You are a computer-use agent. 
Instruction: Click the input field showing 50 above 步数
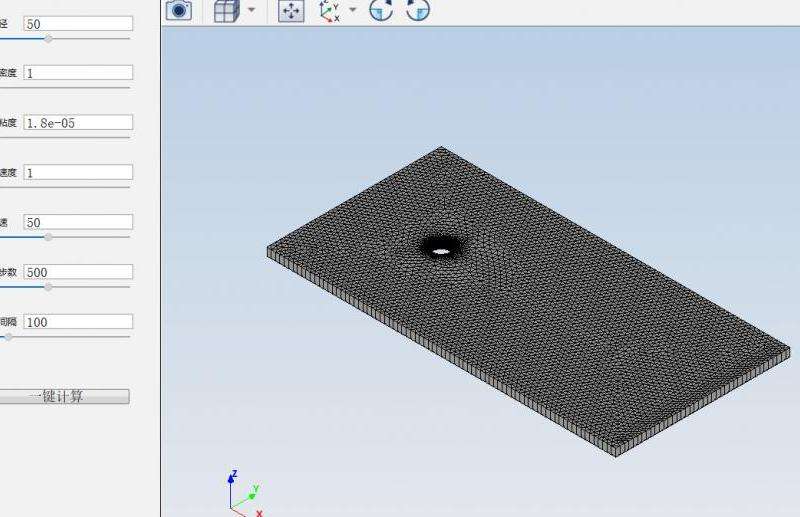[78, 223]
